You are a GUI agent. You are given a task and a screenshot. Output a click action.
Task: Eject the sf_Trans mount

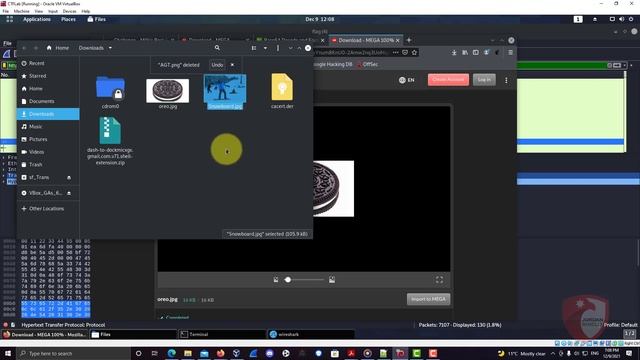coord(69,178)
